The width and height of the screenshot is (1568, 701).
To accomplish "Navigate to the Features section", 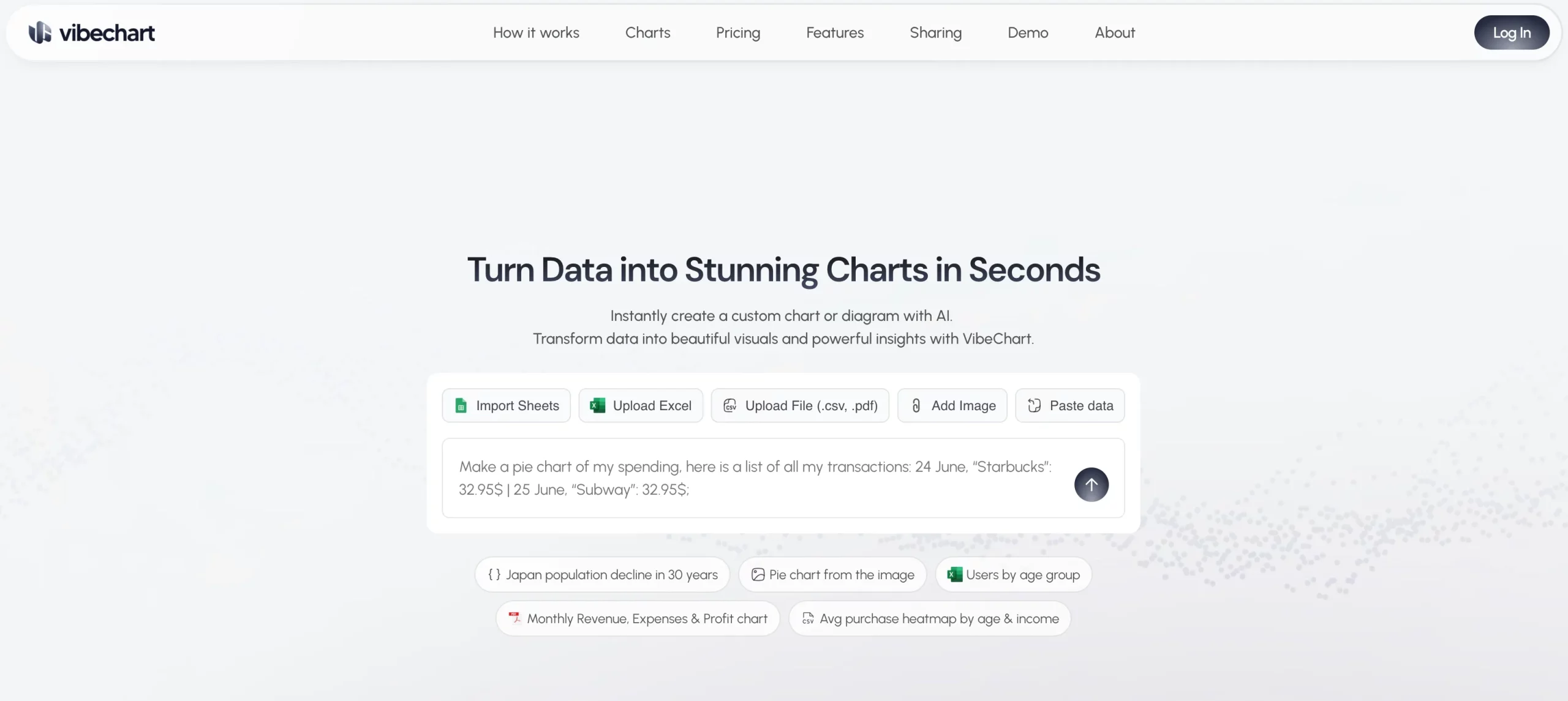I will coord(835,33).
